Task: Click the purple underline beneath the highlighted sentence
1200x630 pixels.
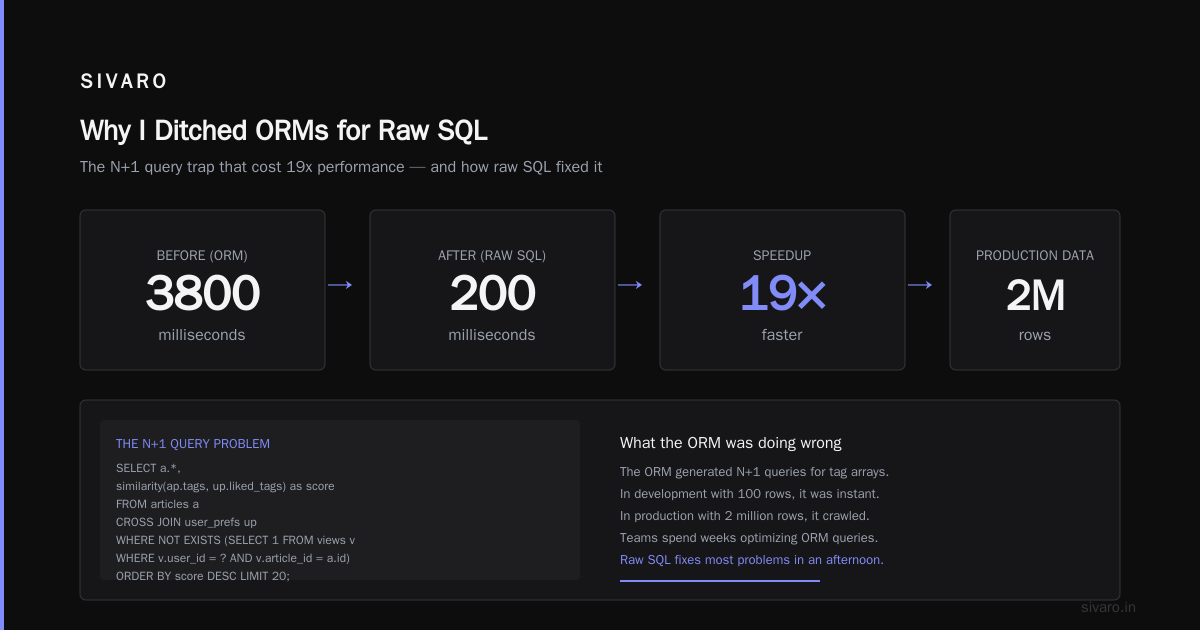Action: (x=720, y=580)
